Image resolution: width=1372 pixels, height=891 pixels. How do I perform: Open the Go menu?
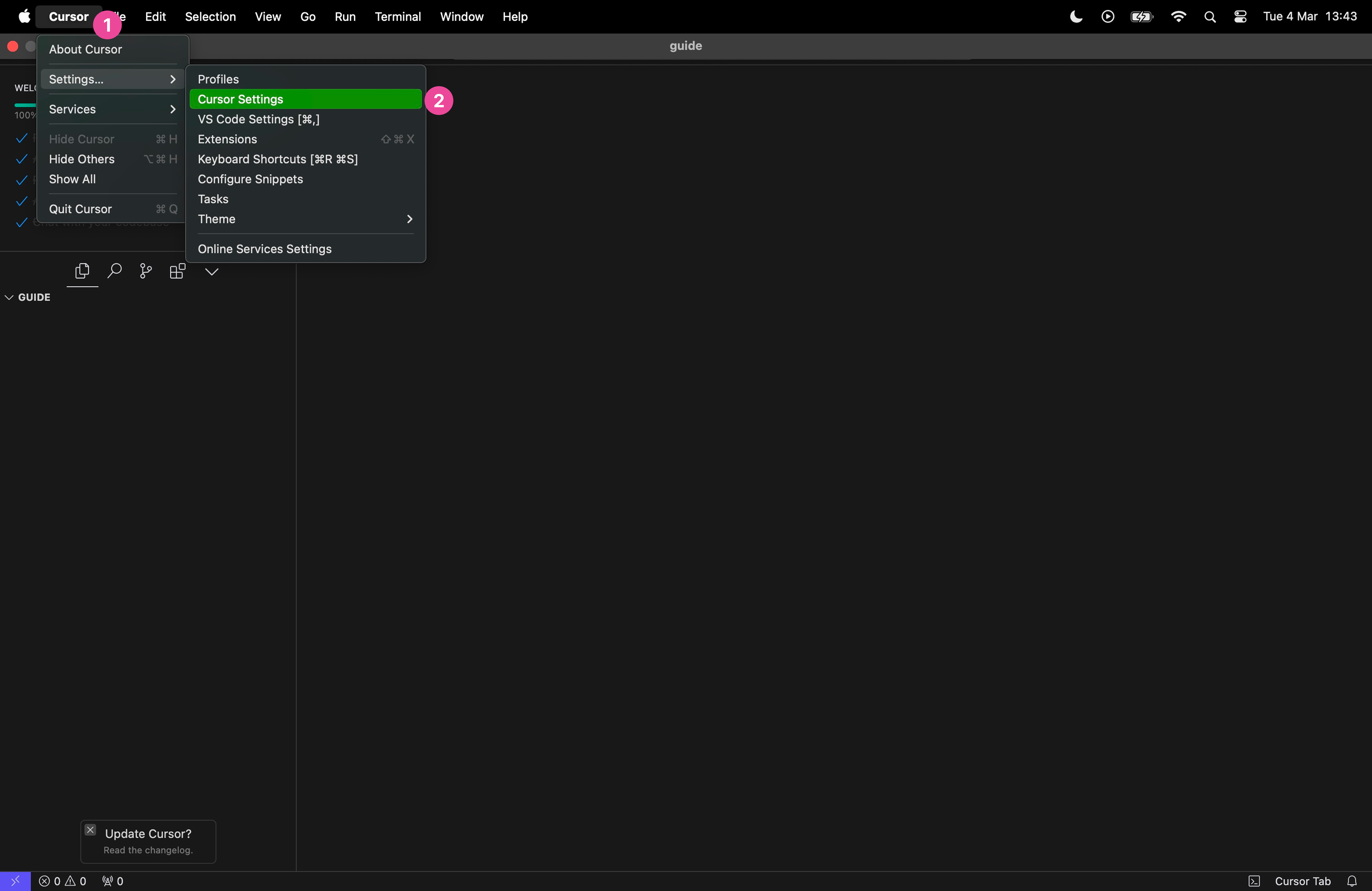click(x=308, y=17)
